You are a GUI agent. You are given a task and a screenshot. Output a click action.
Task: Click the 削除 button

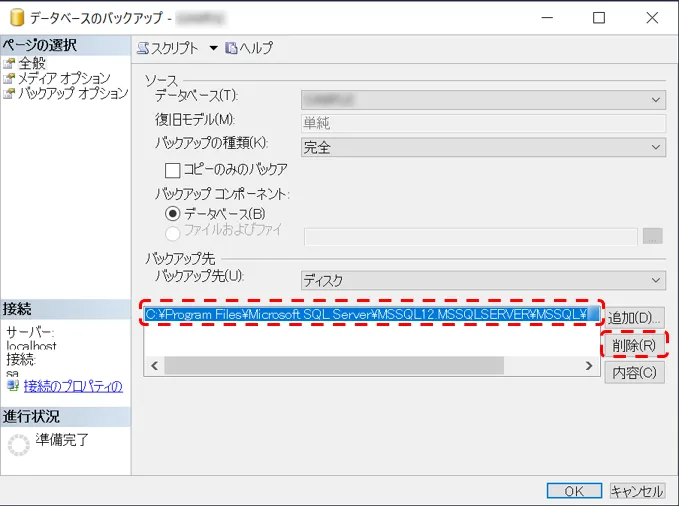[634, 345]
